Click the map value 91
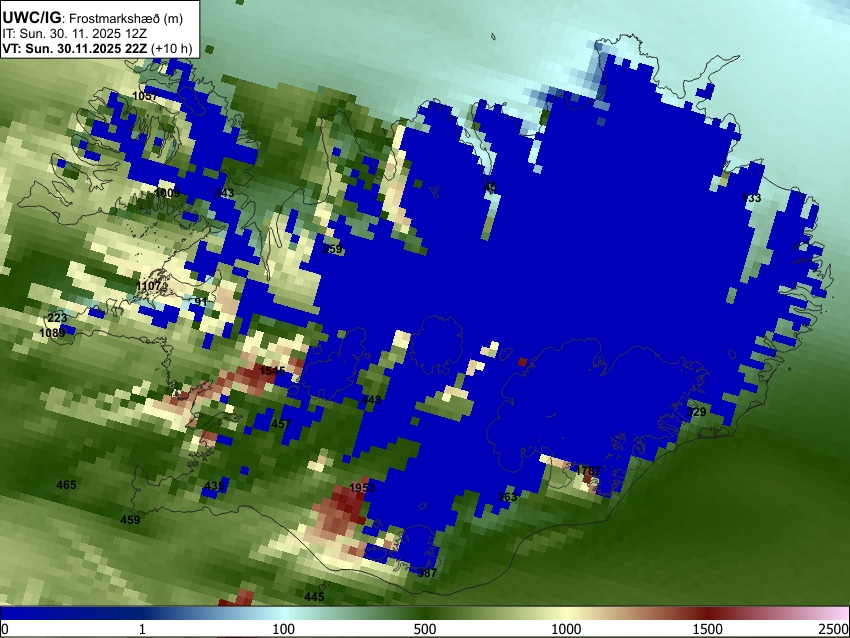Screen dimensions: 850x638 point(201,301)
